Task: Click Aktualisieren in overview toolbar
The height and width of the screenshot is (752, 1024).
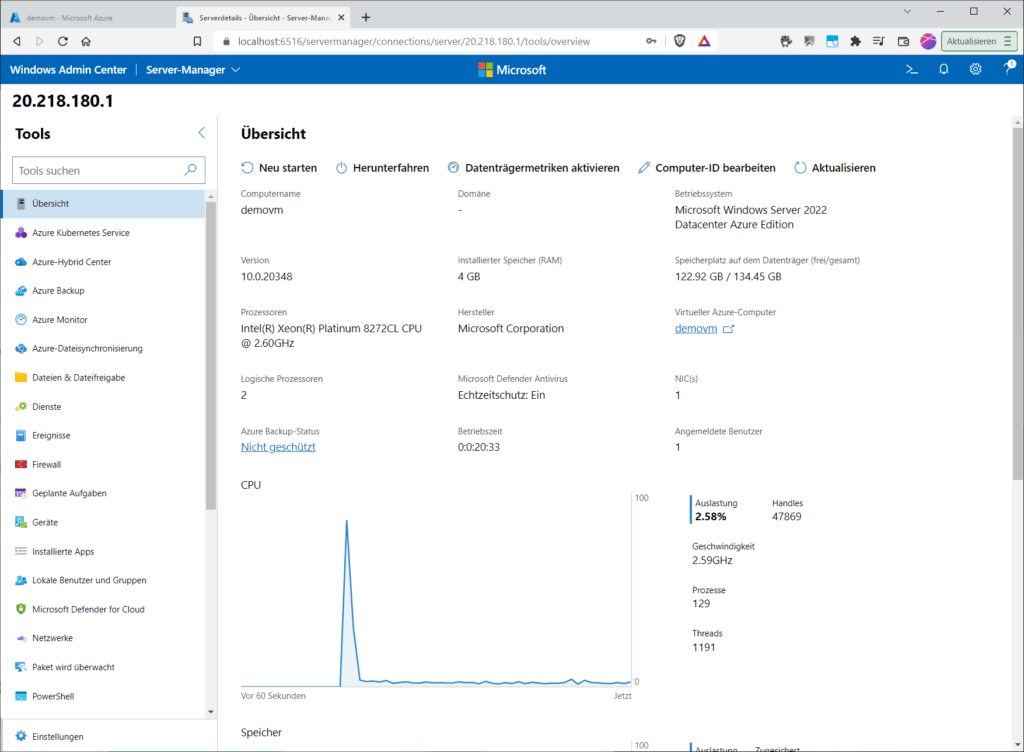Action: [x=835, y=168]
